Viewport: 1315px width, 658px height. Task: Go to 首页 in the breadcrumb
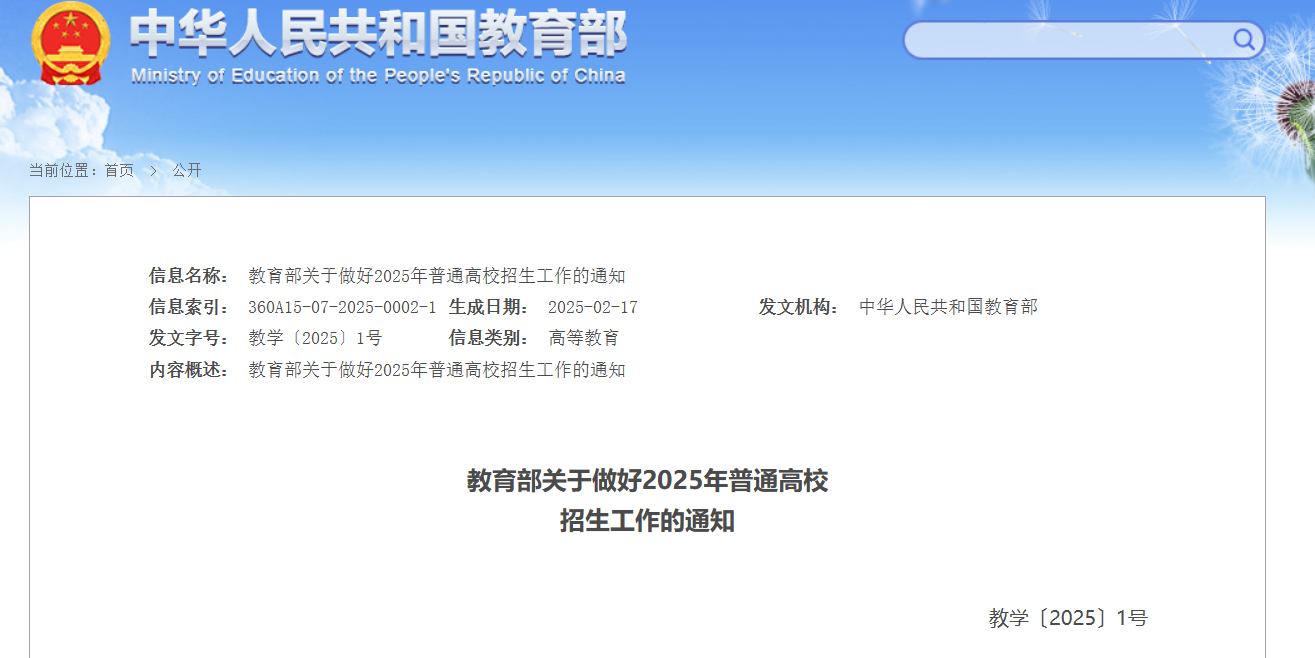pyautogui.click(x=119, y=171)
